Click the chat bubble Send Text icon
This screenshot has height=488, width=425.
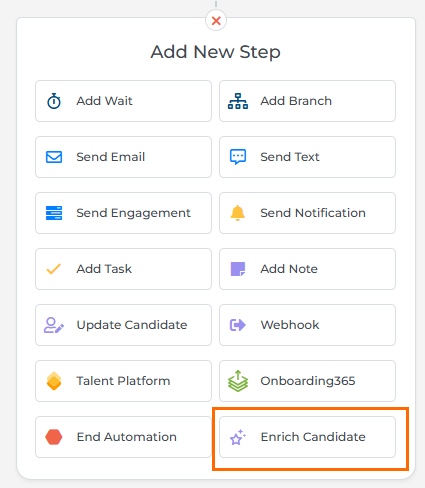(x=238, y=157)
